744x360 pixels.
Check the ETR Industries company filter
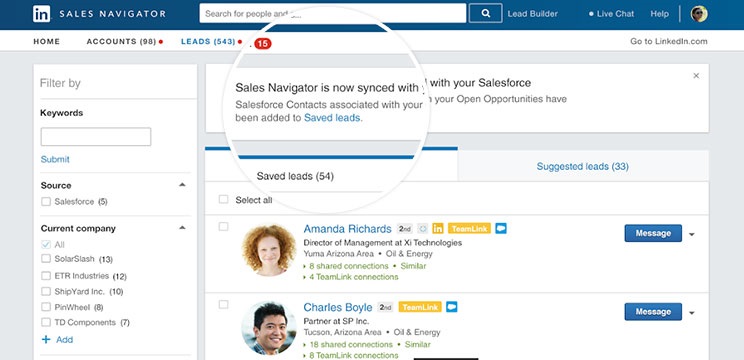coord(46,276)
